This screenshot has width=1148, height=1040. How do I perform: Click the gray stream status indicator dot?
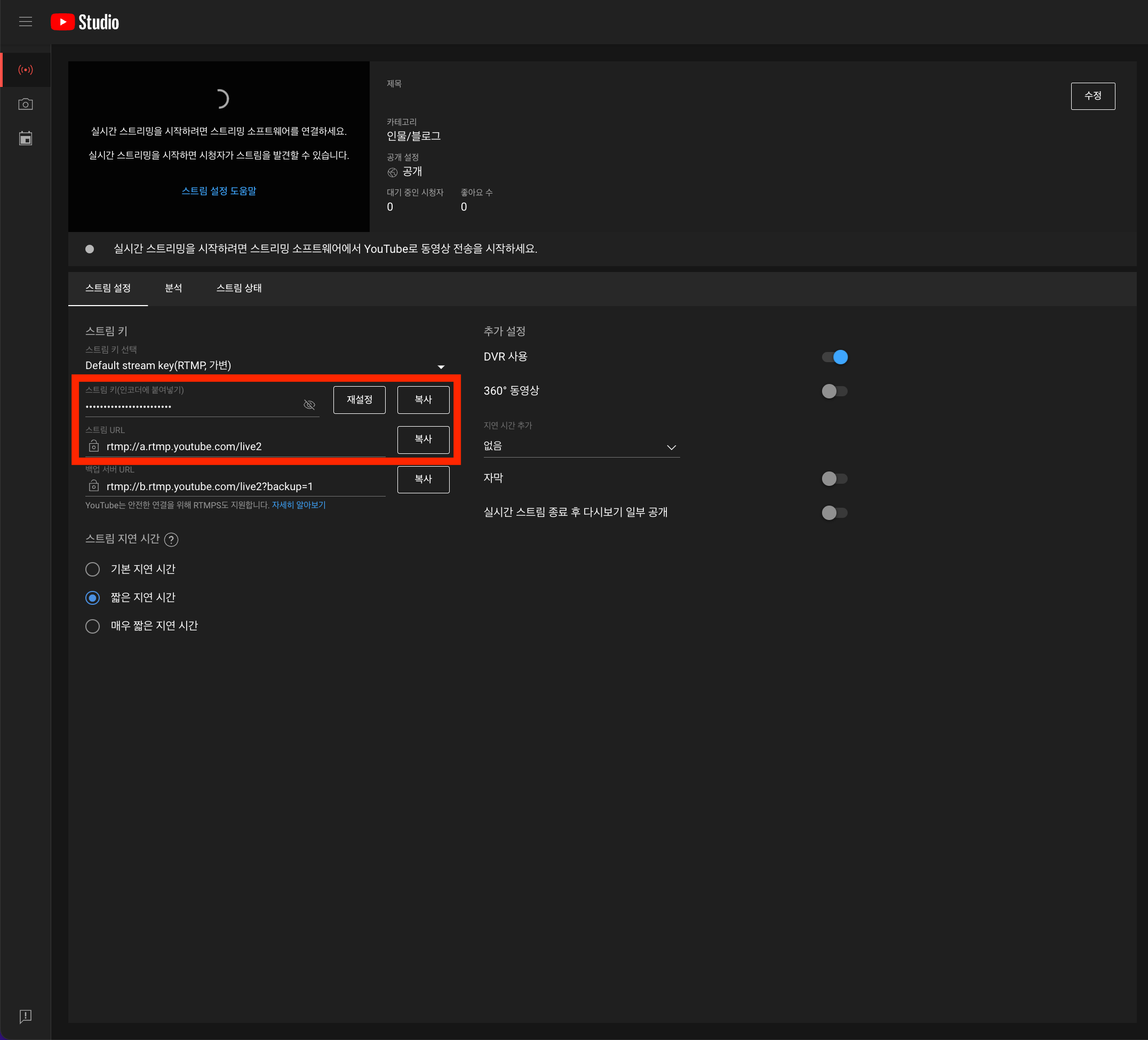(x=90, y=249)
